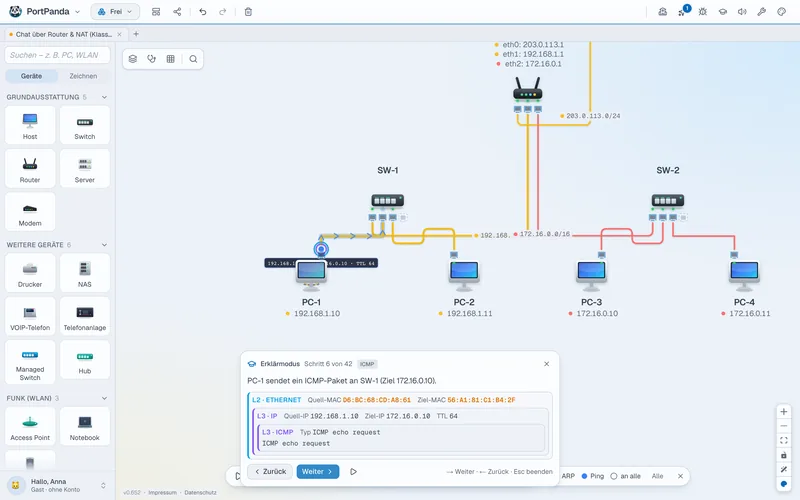This screenshot has height=500, width=800.
Task: Collapse the WEITERE GERÄTE section
Action: tap(105, 245)
